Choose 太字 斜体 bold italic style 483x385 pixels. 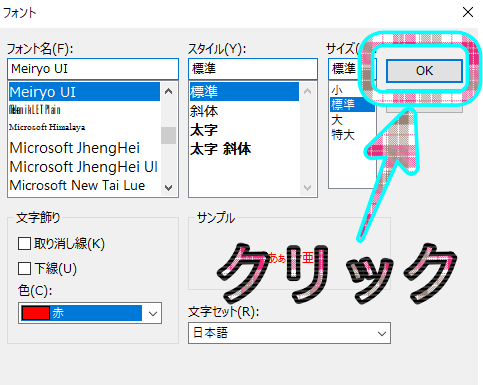coord(220,149)
